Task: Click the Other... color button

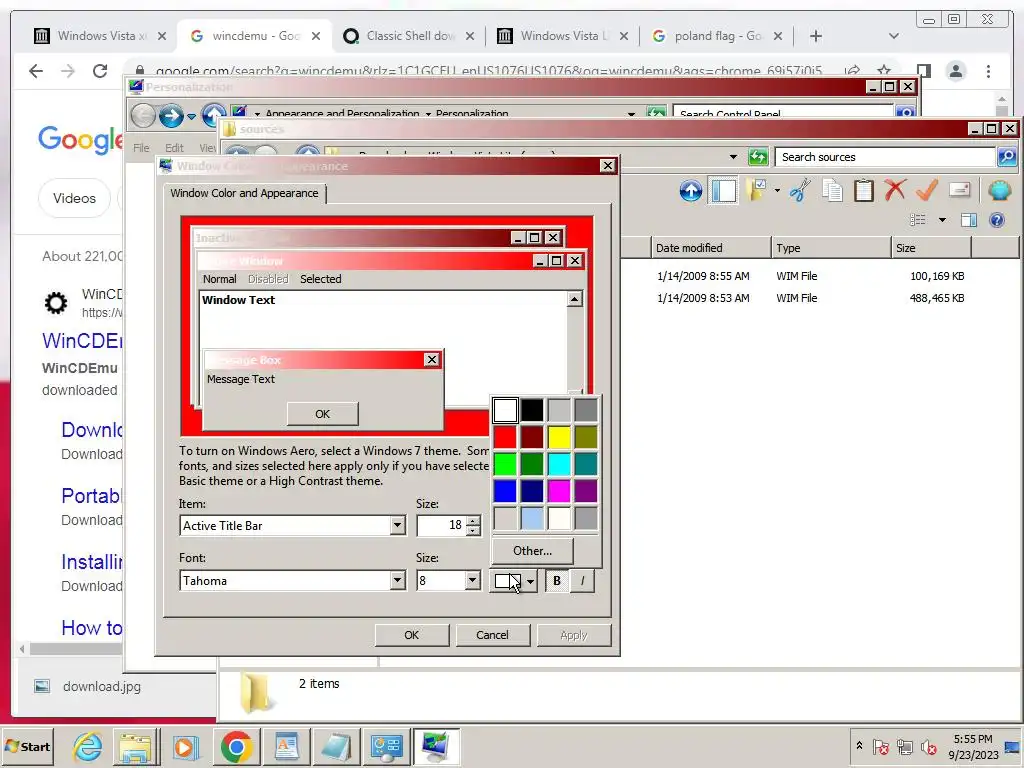Action: [532, 551]
